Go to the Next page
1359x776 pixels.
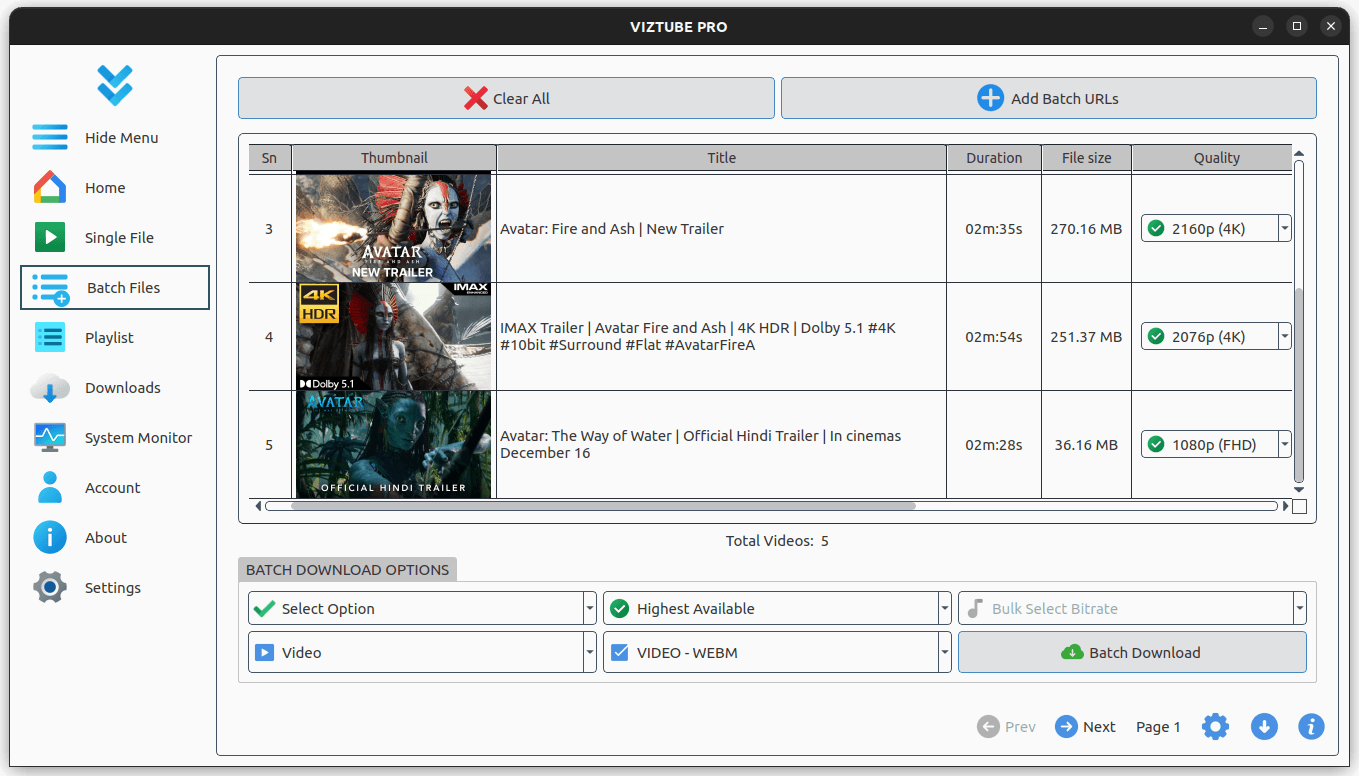tap(1085, 727)
